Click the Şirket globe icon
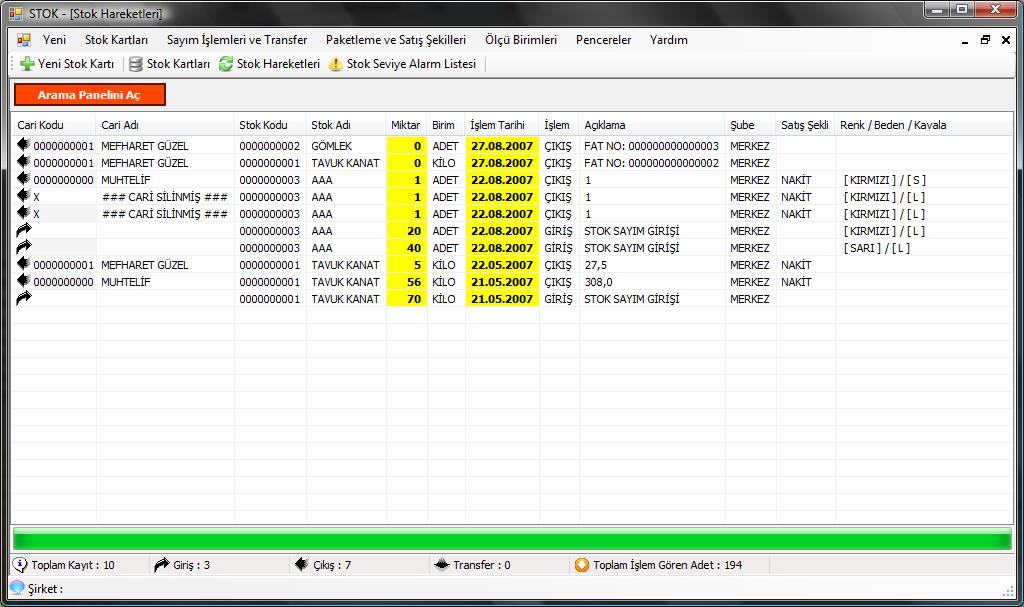This screenshot has height=607, width=1024. pyautogui.click(x=17, y=588)
